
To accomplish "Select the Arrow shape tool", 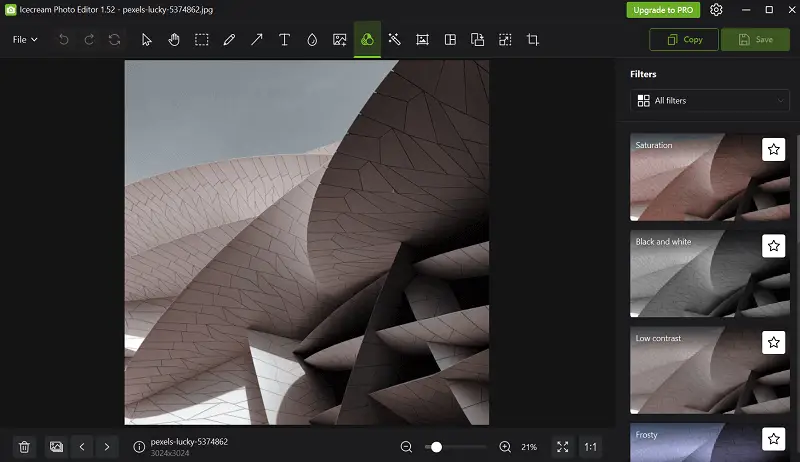I will pyautogui.click(x=257, y=39).
